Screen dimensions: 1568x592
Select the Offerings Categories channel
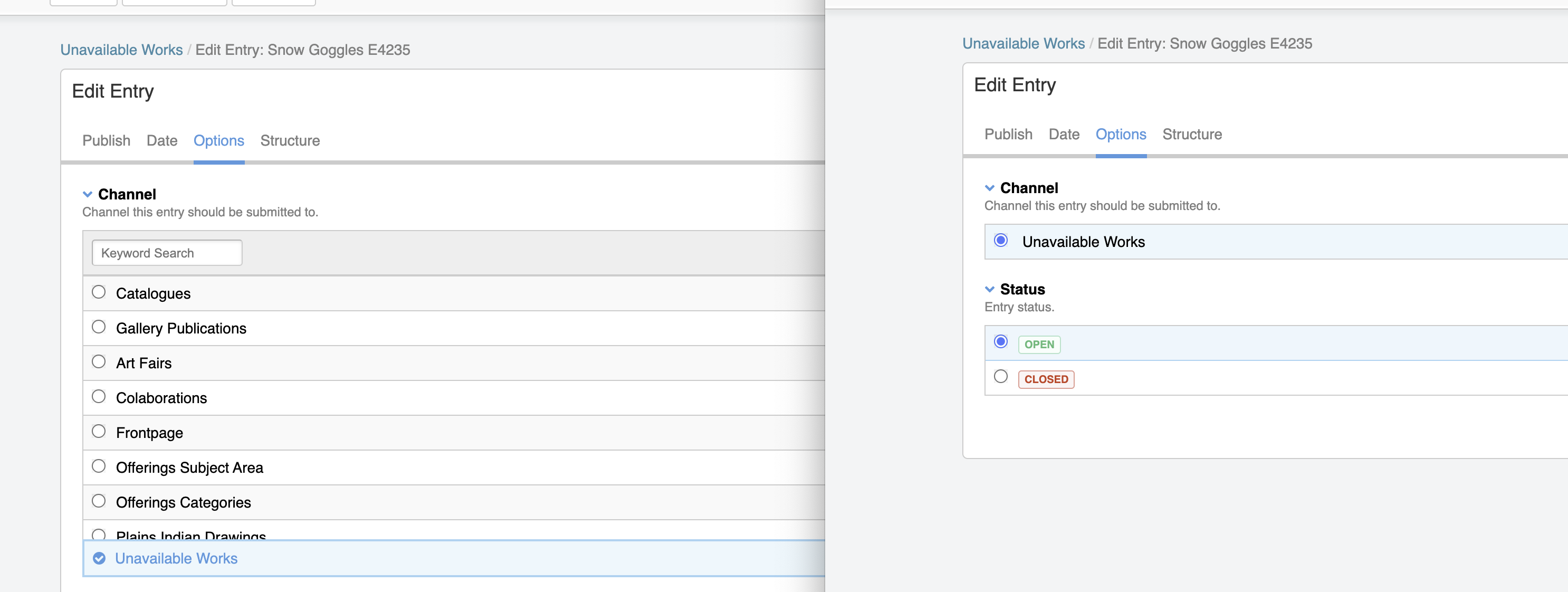pyautogui.click(x=99, y=500)
